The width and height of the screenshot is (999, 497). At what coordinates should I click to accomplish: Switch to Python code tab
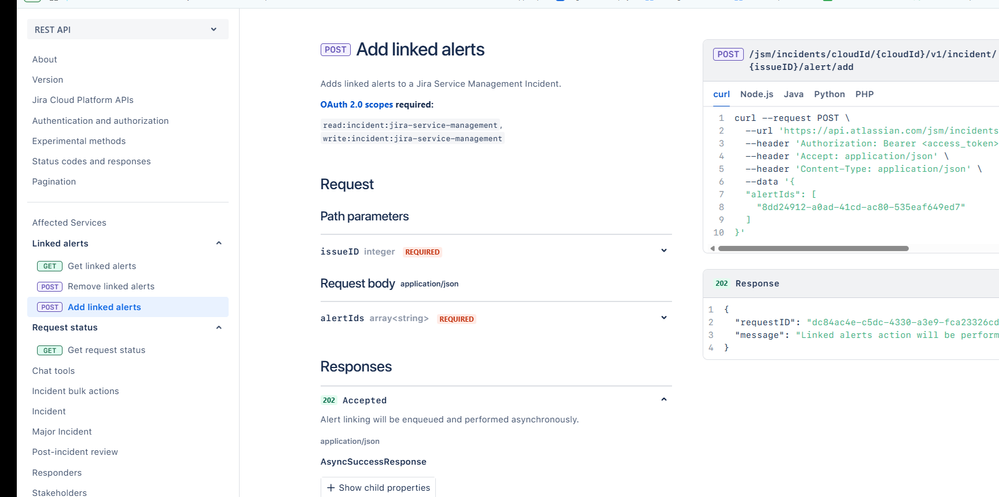coord(830,94)
